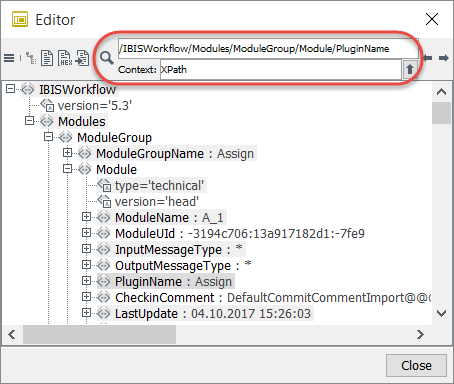Click the vertical scrollbar up arrow
Screen dimensions: 454x384
[x=442, y=91]
